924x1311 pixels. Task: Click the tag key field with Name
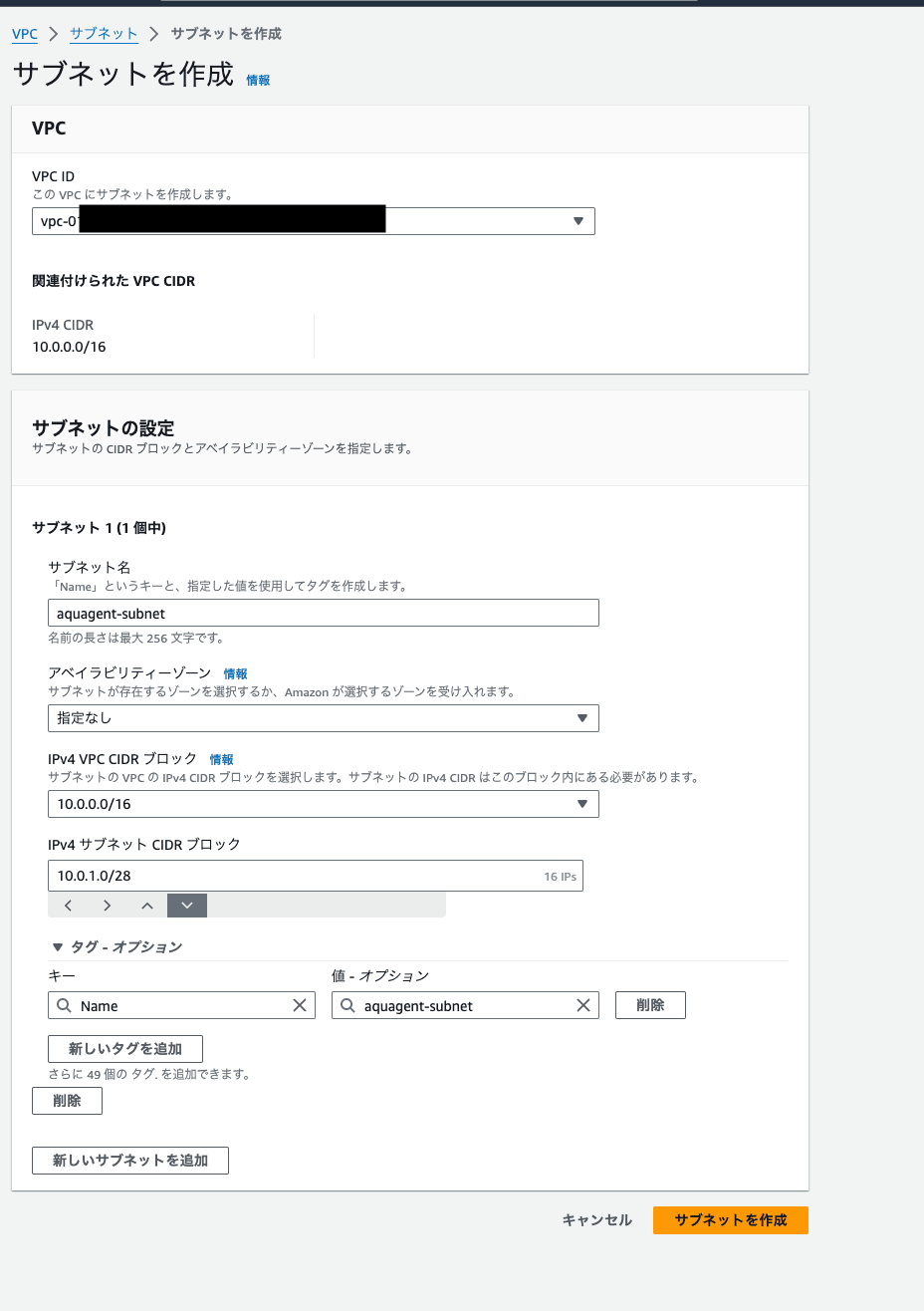click(181, 1006)
